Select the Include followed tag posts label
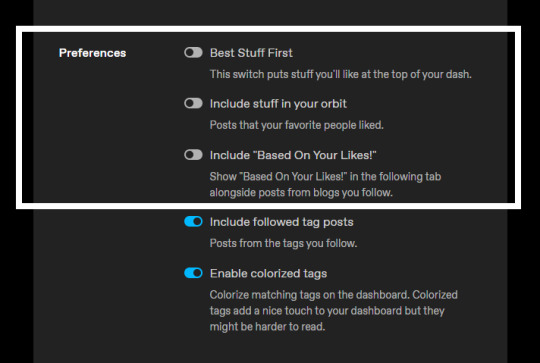This screenshot has height=363, width=540. 282,222
